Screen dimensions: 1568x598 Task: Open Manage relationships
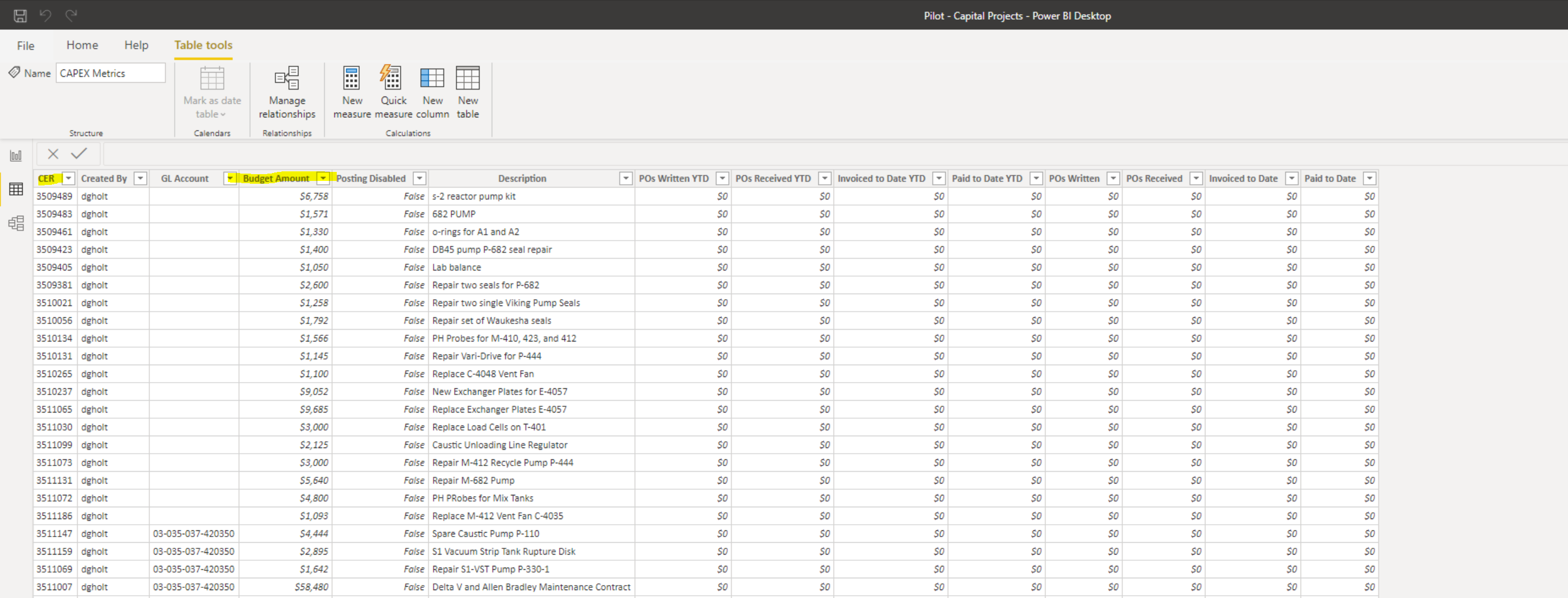[x=287, y=93]
